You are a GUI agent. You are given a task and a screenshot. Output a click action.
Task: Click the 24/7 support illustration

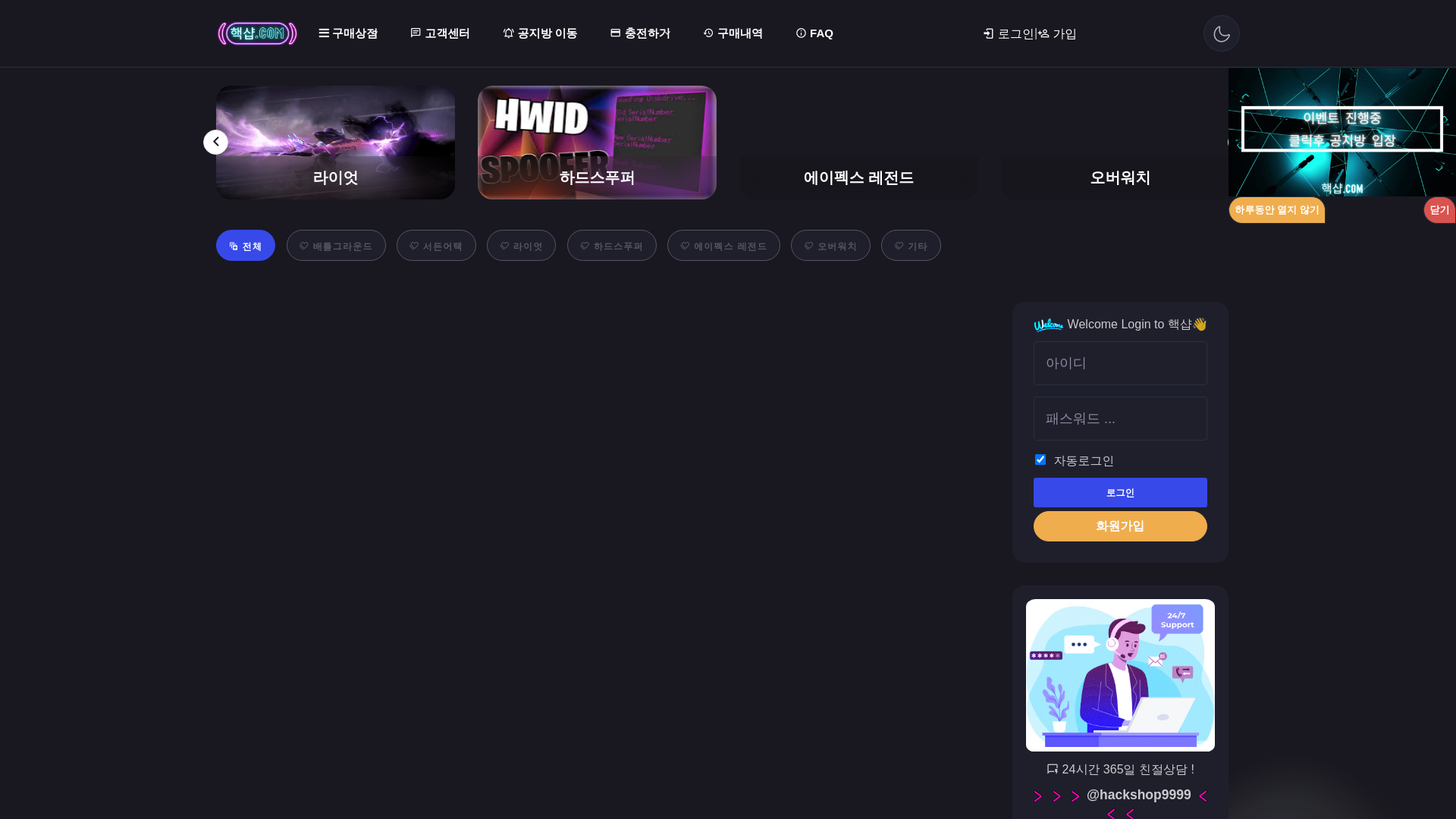point(1120,675)
